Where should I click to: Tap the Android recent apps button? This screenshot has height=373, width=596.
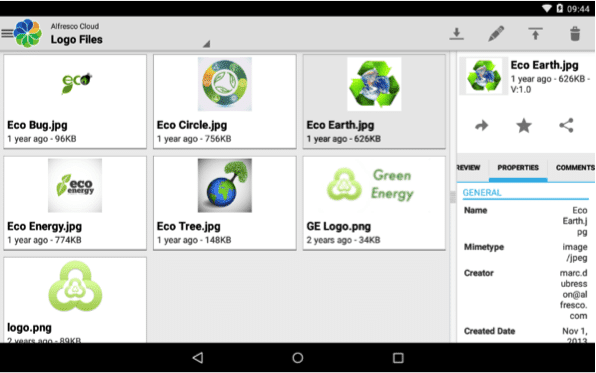[398, 358]
